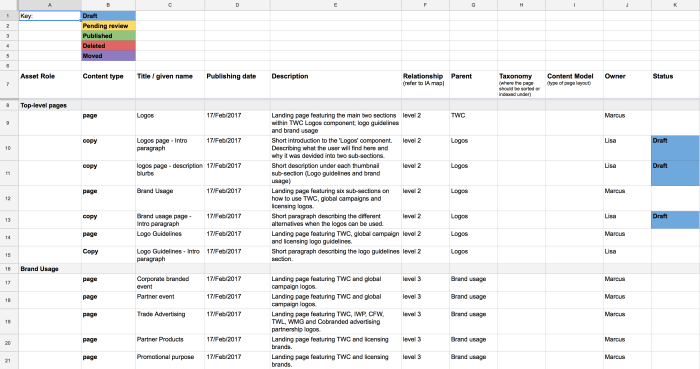Click the blue Draft key swatch cell
This screenshot has width=700, height=369.
[x=108, y=16]
